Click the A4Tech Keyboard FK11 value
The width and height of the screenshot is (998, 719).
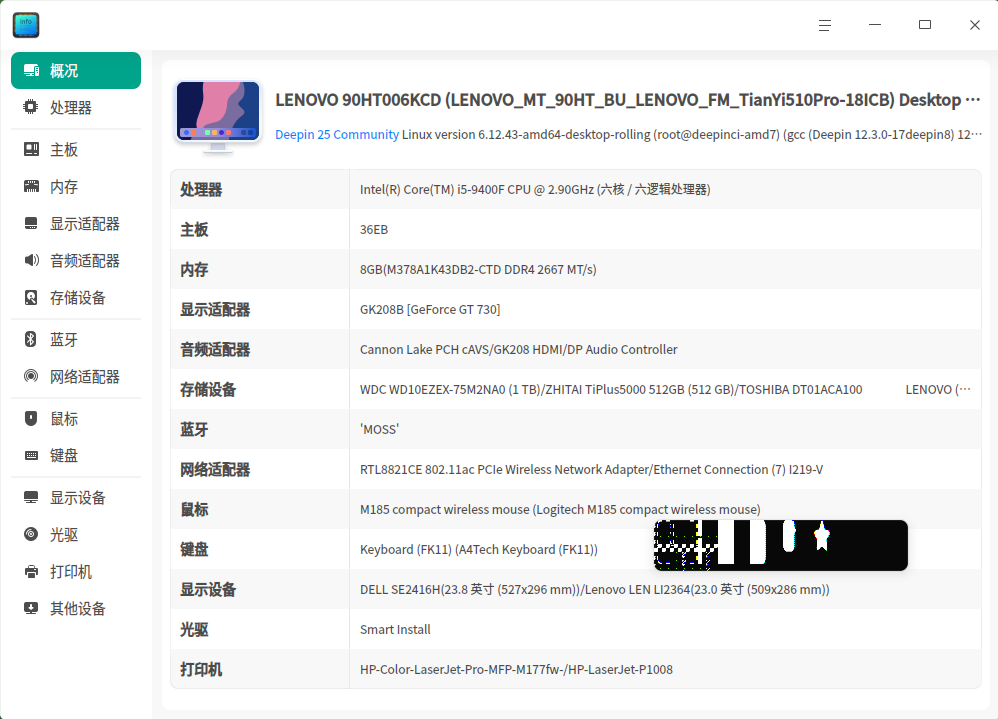coord(479,550)
